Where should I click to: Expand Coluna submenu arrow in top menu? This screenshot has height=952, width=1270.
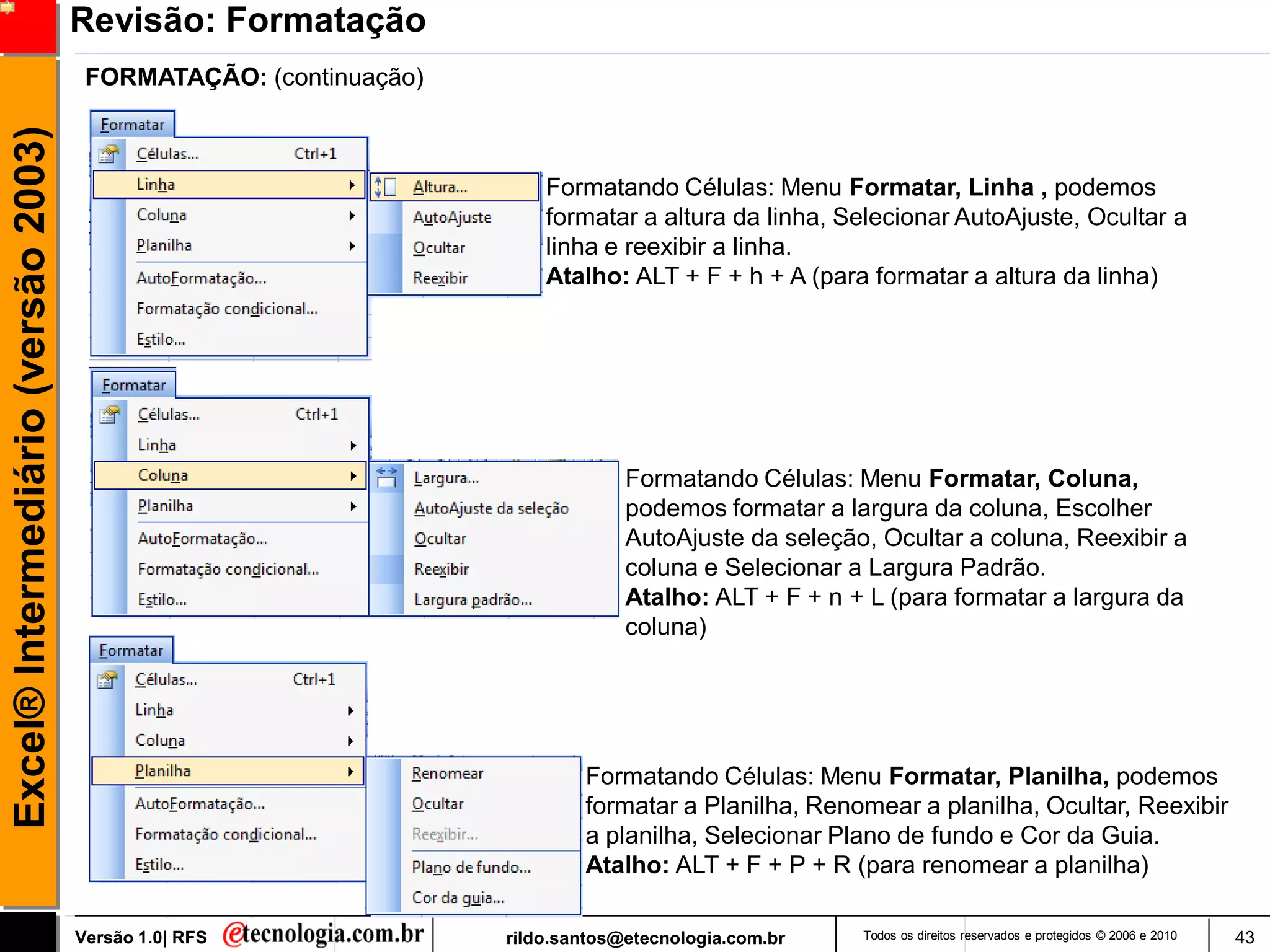pos(352,215)
